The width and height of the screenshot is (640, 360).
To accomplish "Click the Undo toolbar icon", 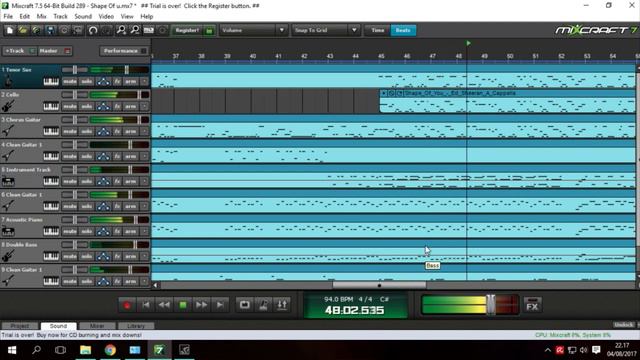I will 93,30.
